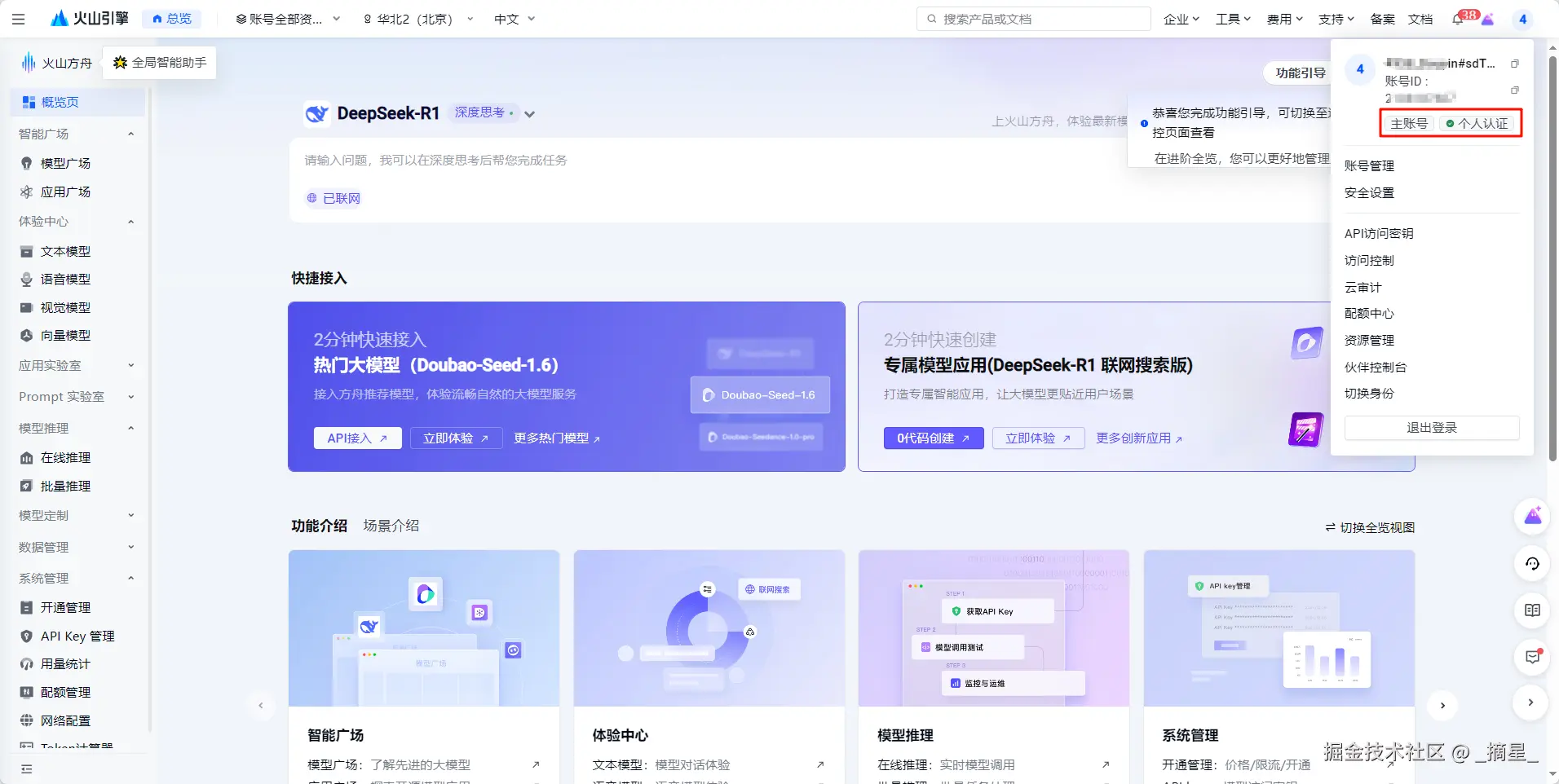Collapse the sidebar with the bottom icon

26,769
